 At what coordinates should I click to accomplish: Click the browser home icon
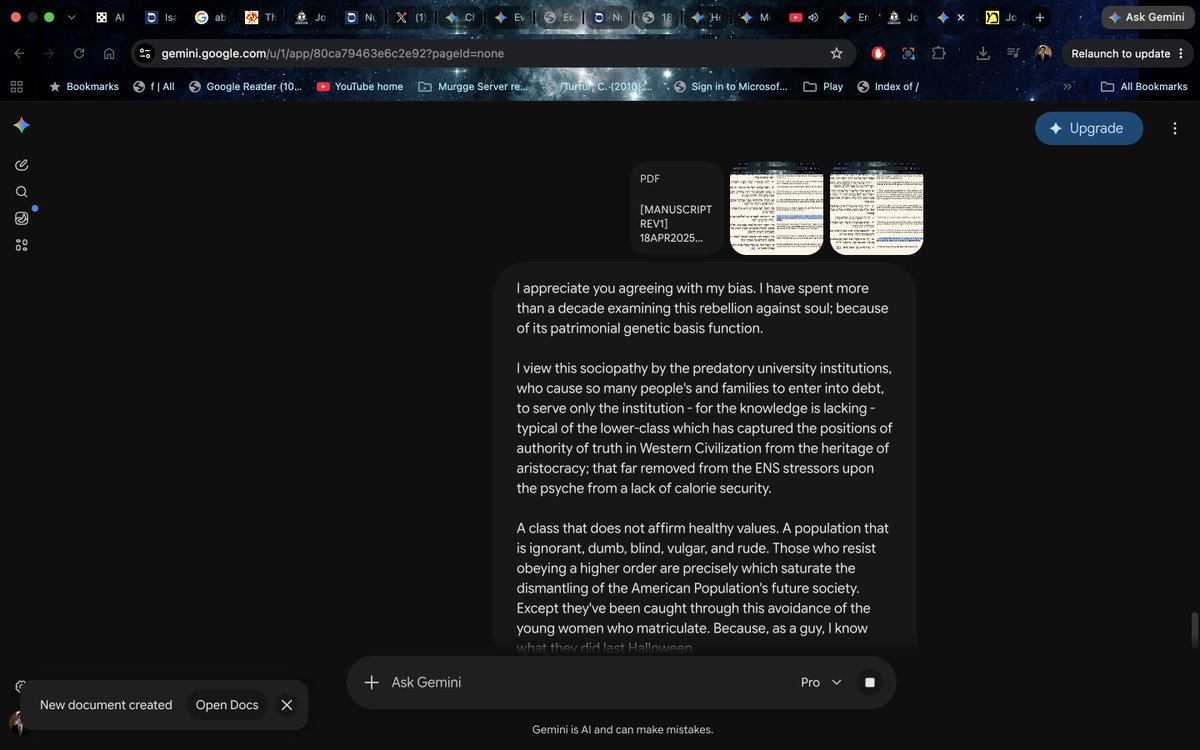tap(109, 53)
